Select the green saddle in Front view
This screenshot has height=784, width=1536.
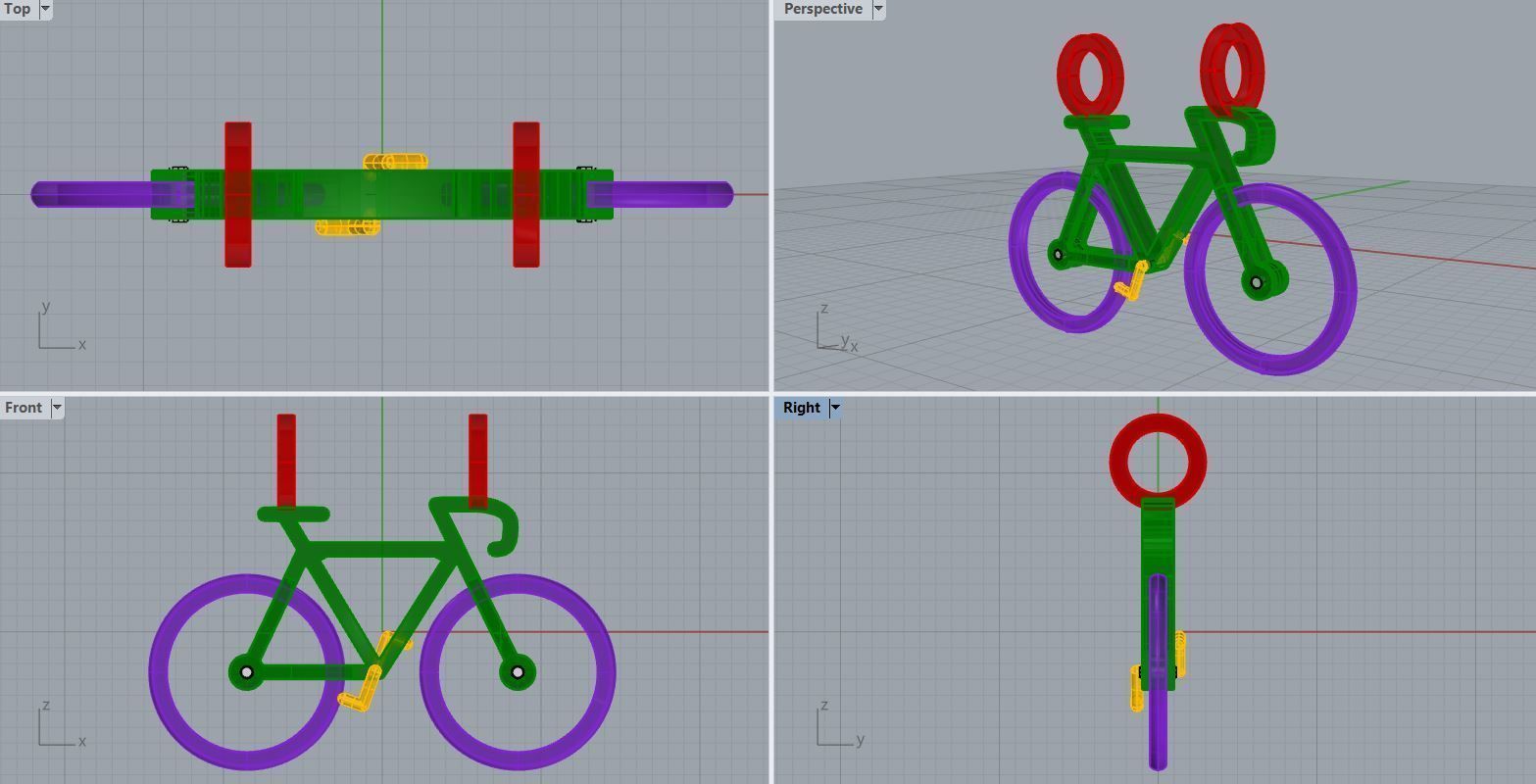point(293,514)
